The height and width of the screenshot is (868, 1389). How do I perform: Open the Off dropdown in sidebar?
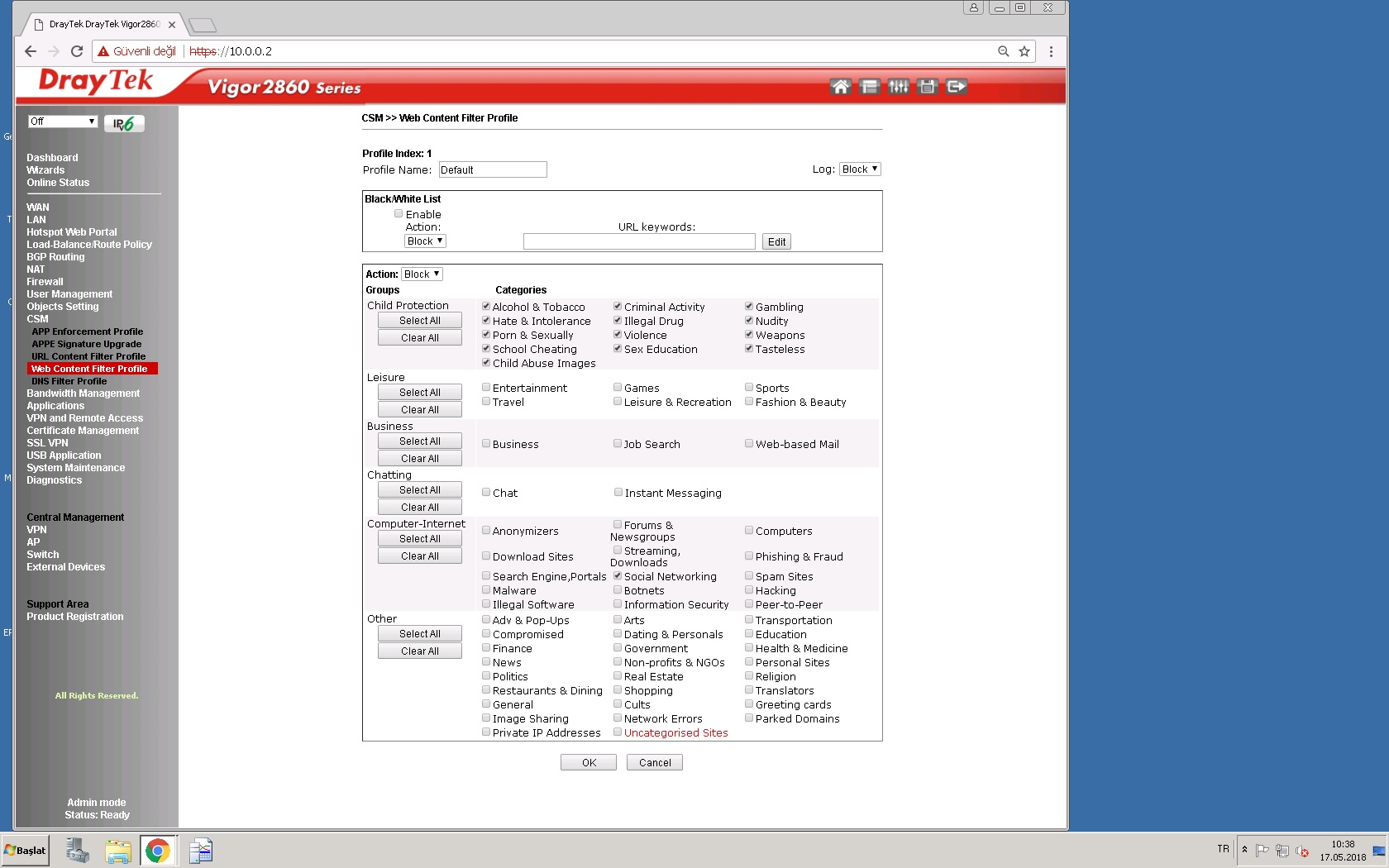tap(63, 122)
